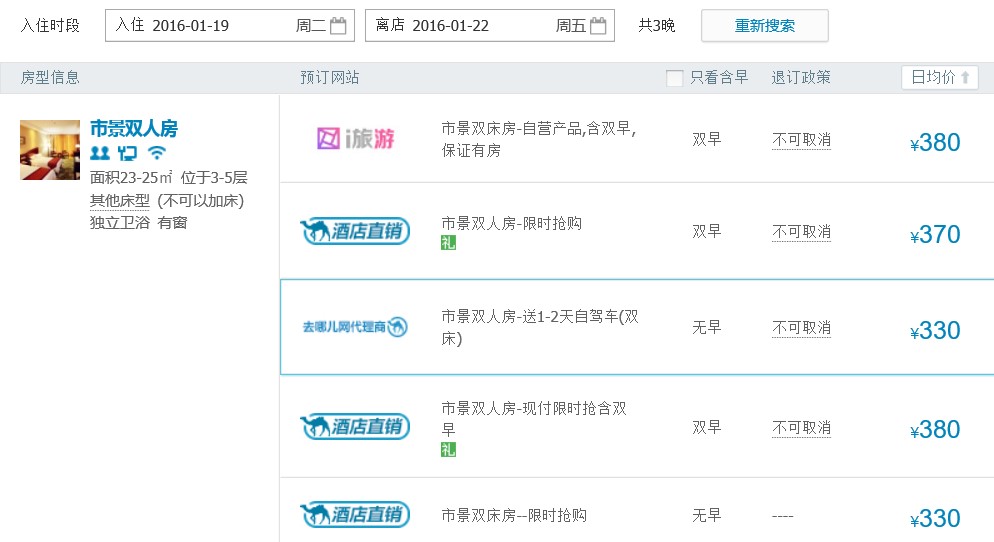The height and width of the screenshot is (542, 994).
Task: Click the 退订政策 column header
Action: (801, 78)
